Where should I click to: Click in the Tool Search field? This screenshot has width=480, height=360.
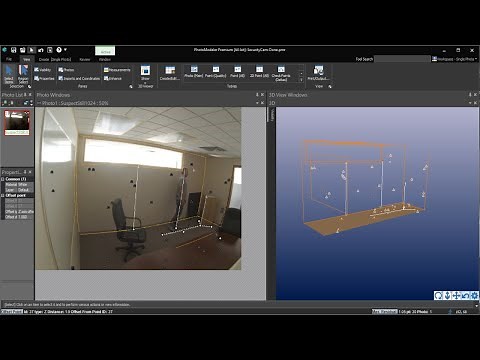(x=402, y=59)
